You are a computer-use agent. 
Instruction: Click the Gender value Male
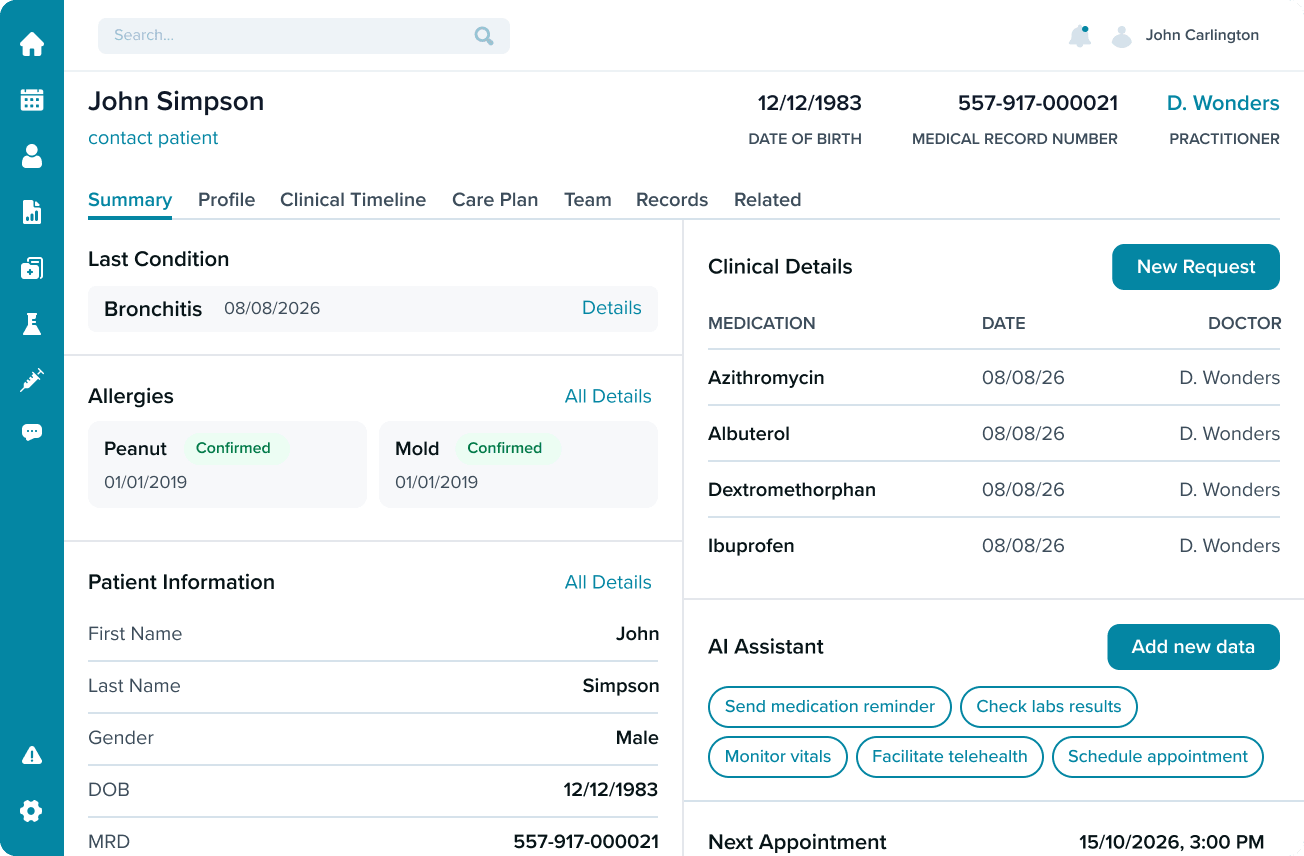pyautogui.click(x=637, y=738)
